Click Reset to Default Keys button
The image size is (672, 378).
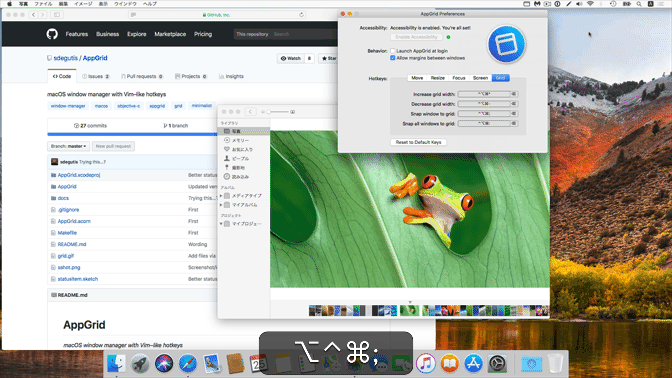click(418, 142)
